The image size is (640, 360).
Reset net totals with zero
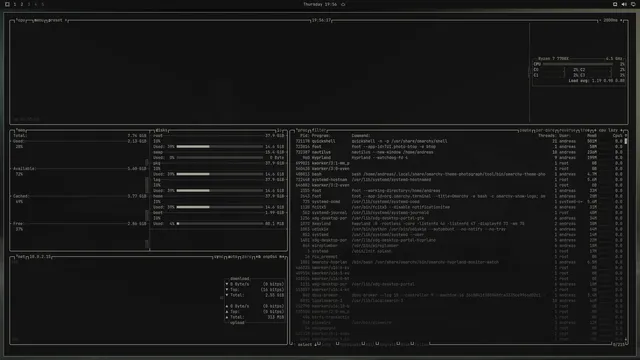coord(246,257)
